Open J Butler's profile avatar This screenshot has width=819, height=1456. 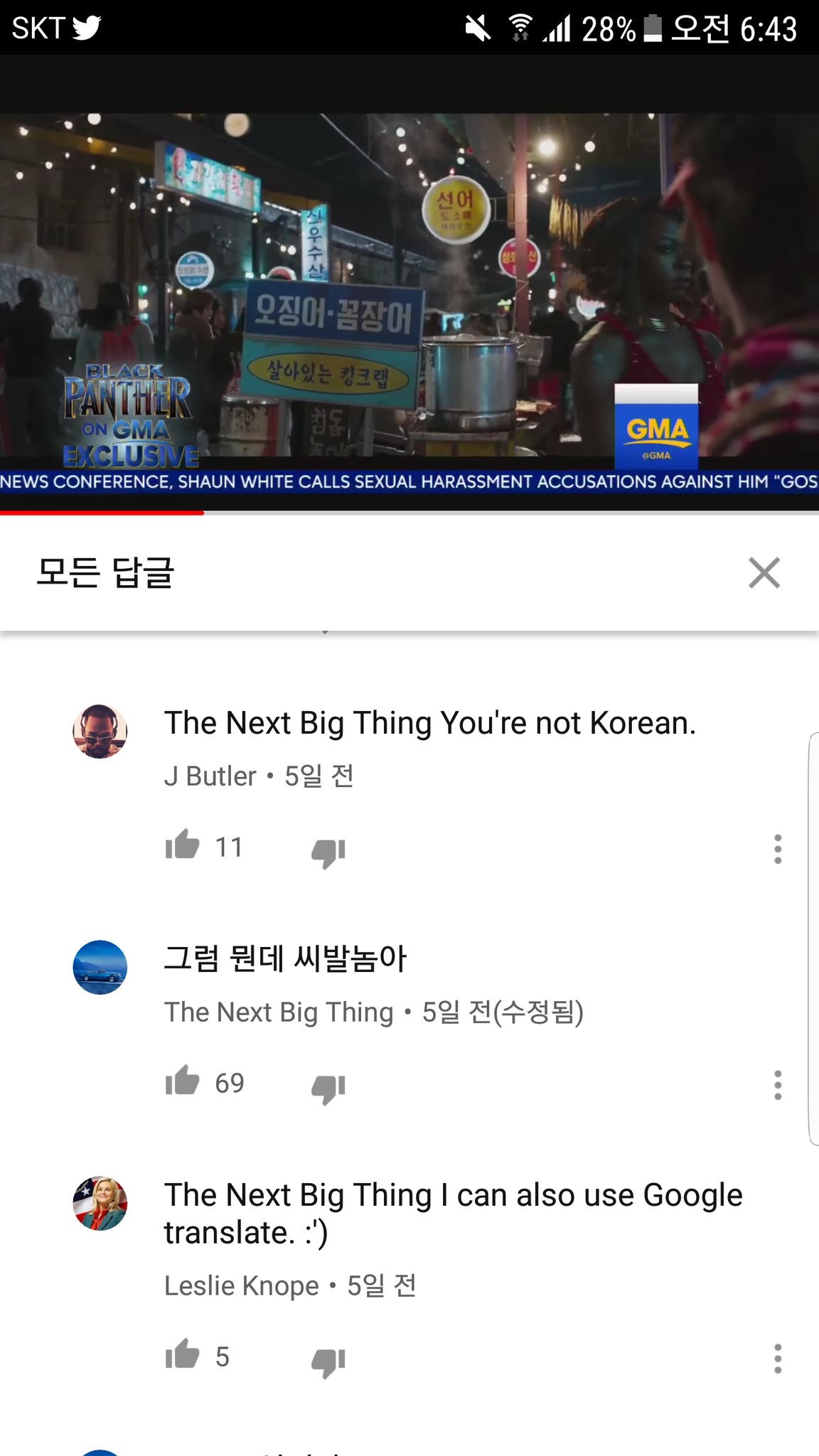click(x=100, y=732)
